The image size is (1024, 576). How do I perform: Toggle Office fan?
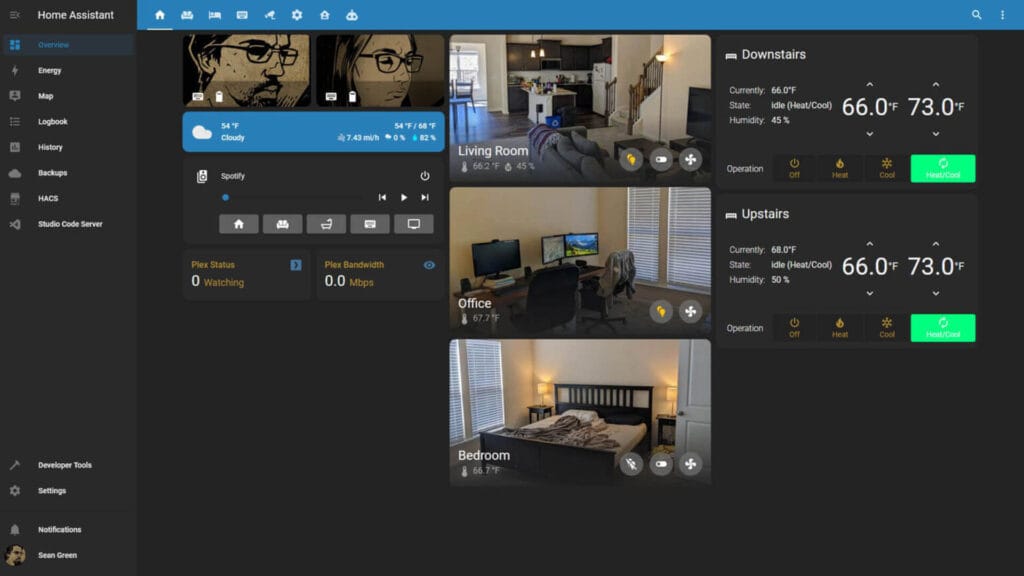[x=690, y=312]
